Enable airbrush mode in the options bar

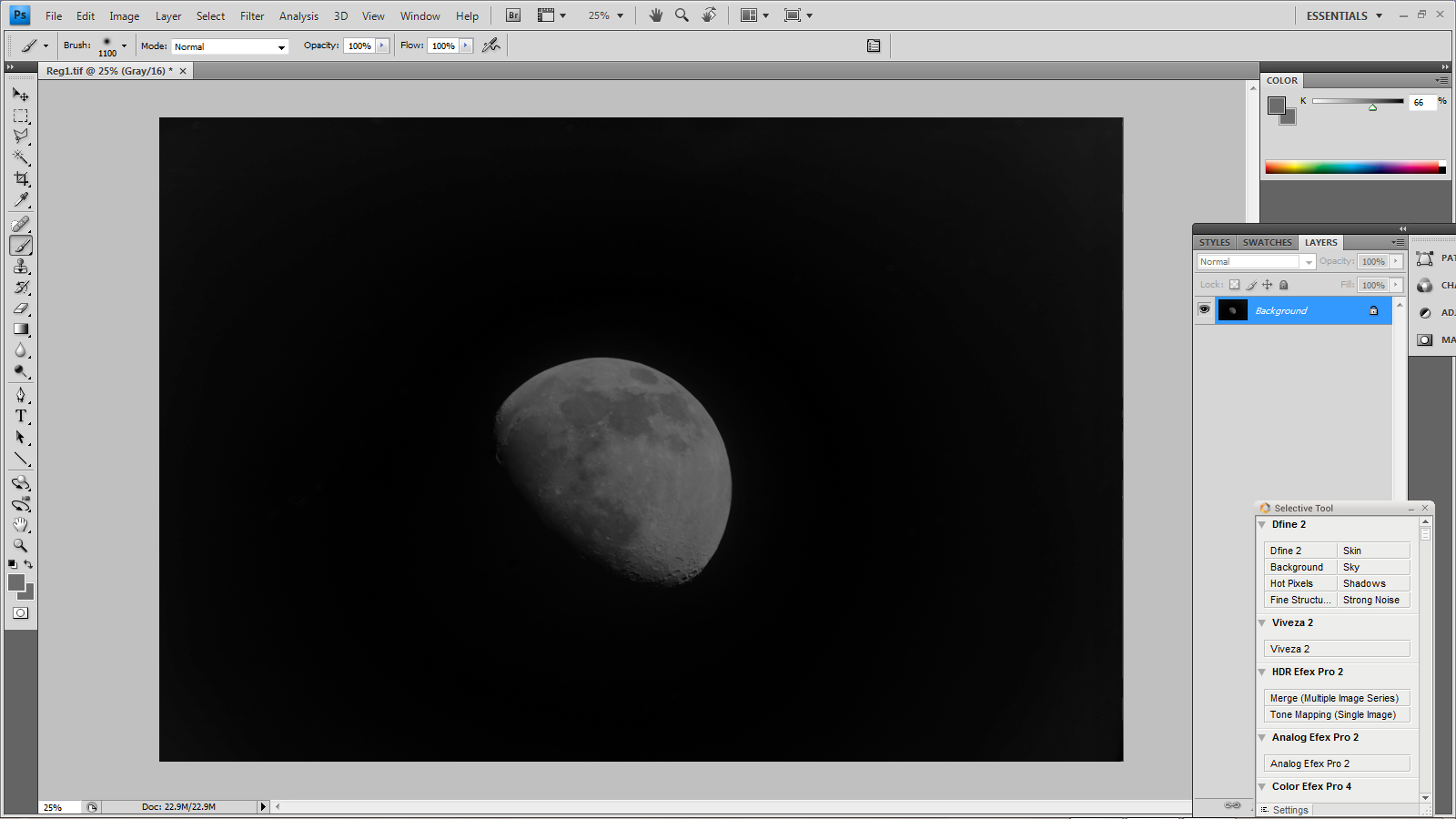click(x=490, y=45)
